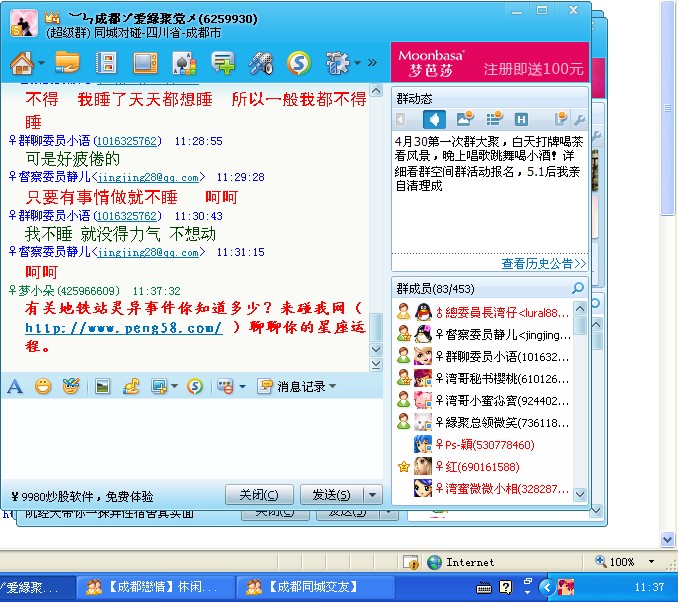Send a picture with the image icon
678x602 pixels.
click(102, 386)
